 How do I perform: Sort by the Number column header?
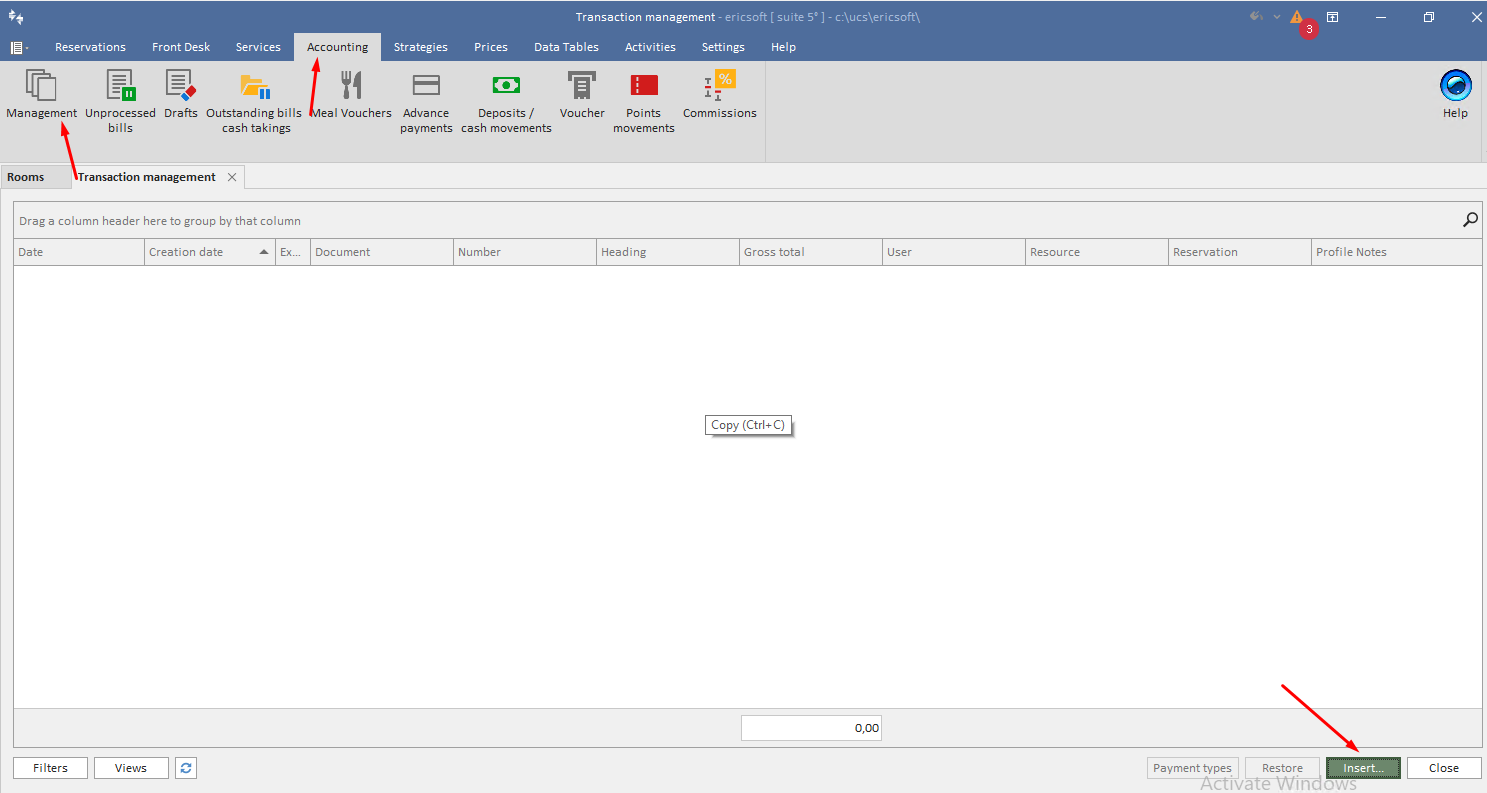[525, 252]
